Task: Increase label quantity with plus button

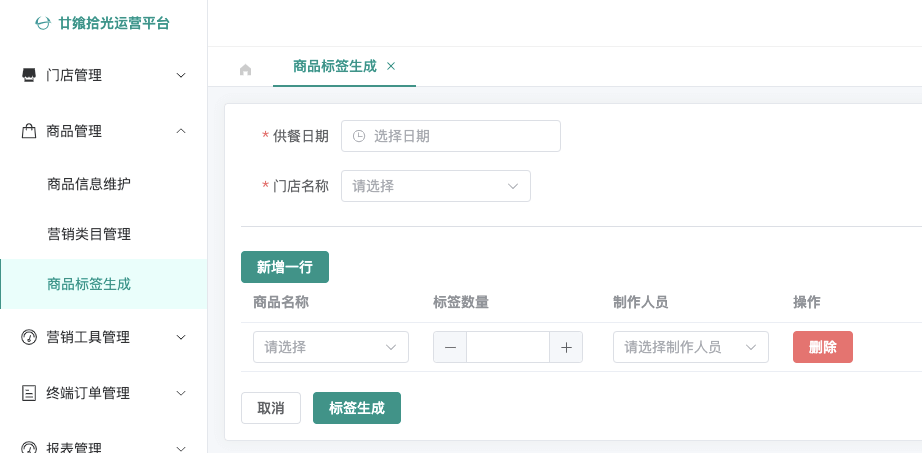Action: point(566,347)
